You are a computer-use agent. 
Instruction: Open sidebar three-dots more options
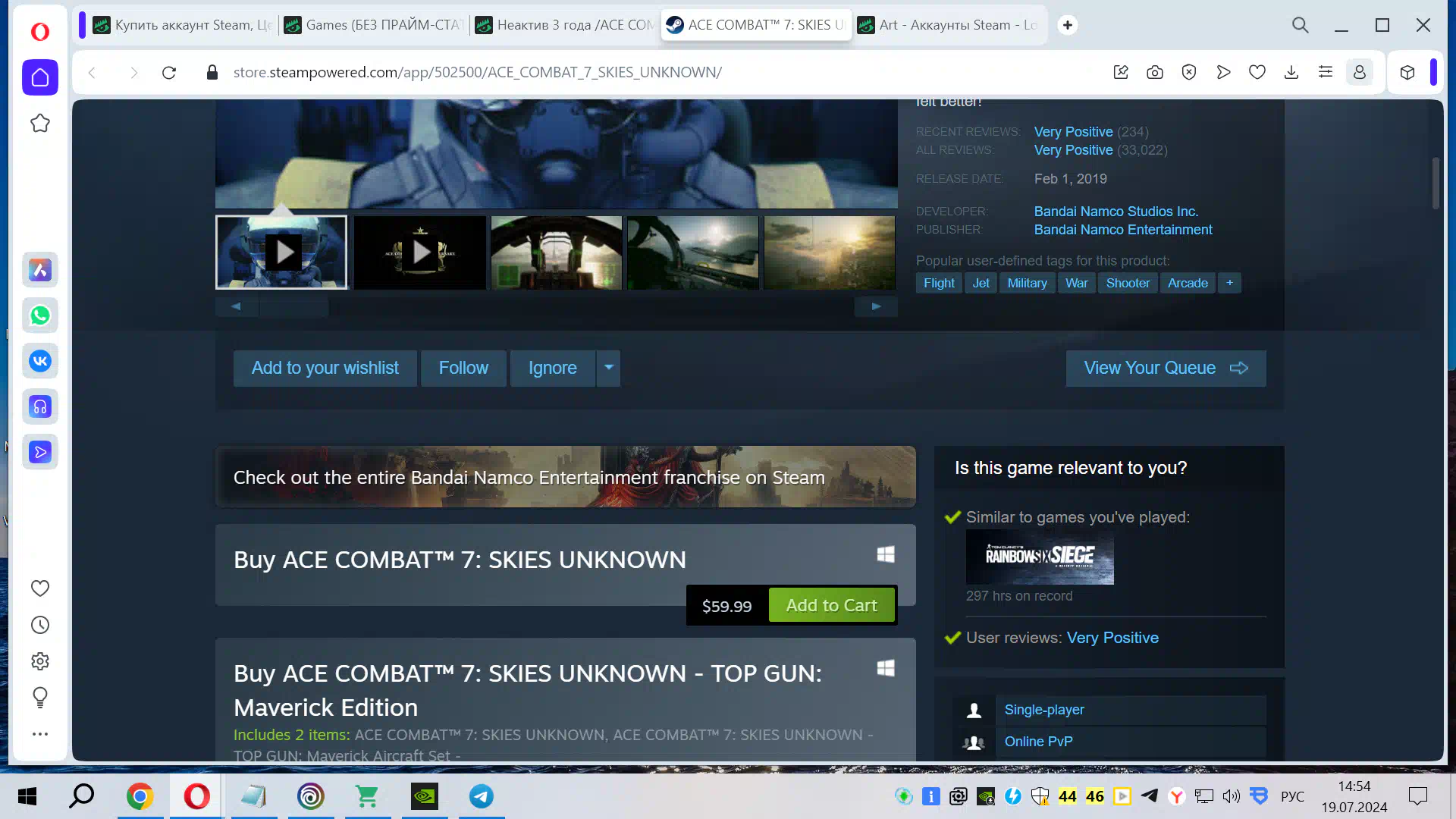40,734
